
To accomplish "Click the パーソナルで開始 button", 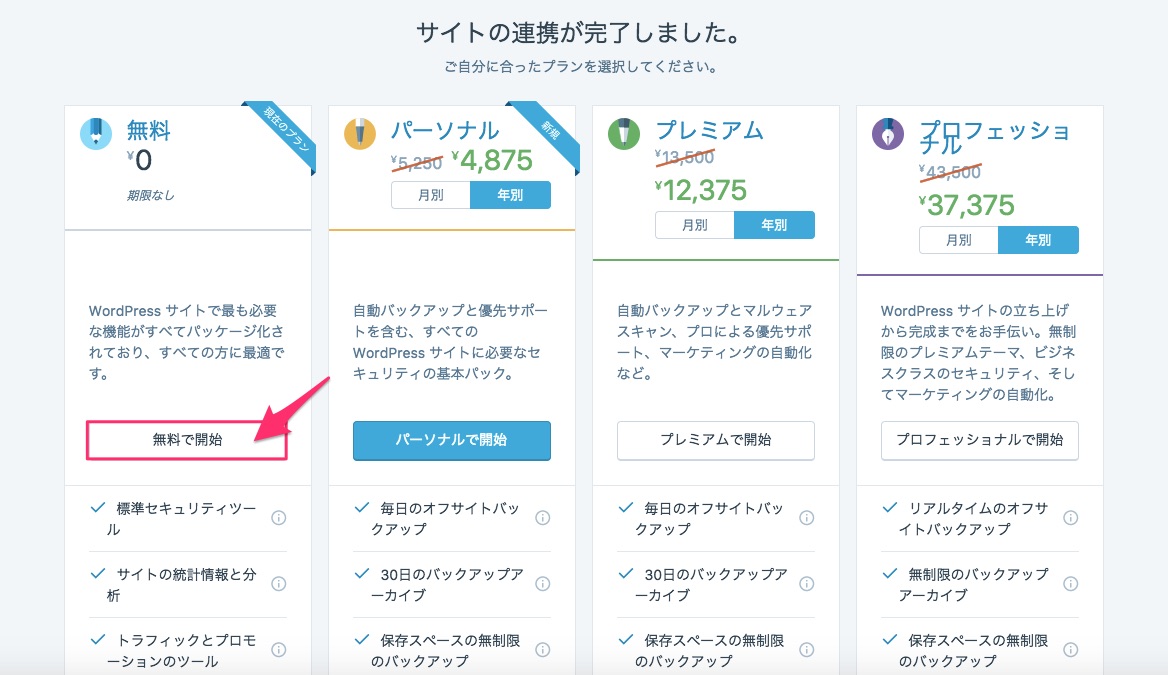I will pyautogui.click(x=451, y=440).
